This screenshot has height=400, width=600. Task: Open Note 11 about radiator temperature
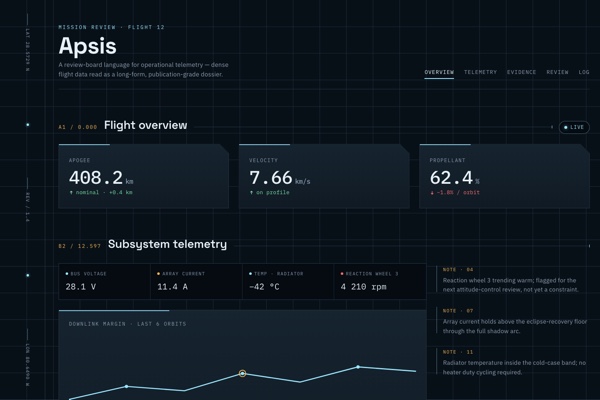click(x=512, y=362)
